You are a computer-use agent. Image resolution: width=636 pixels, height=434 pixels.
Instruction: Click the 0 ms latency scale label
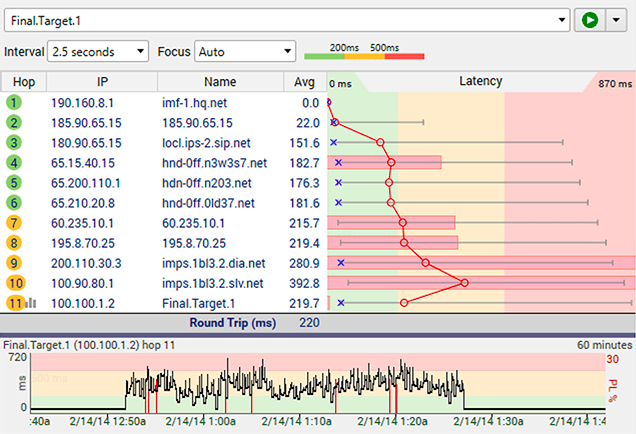(x=340, y=84)
